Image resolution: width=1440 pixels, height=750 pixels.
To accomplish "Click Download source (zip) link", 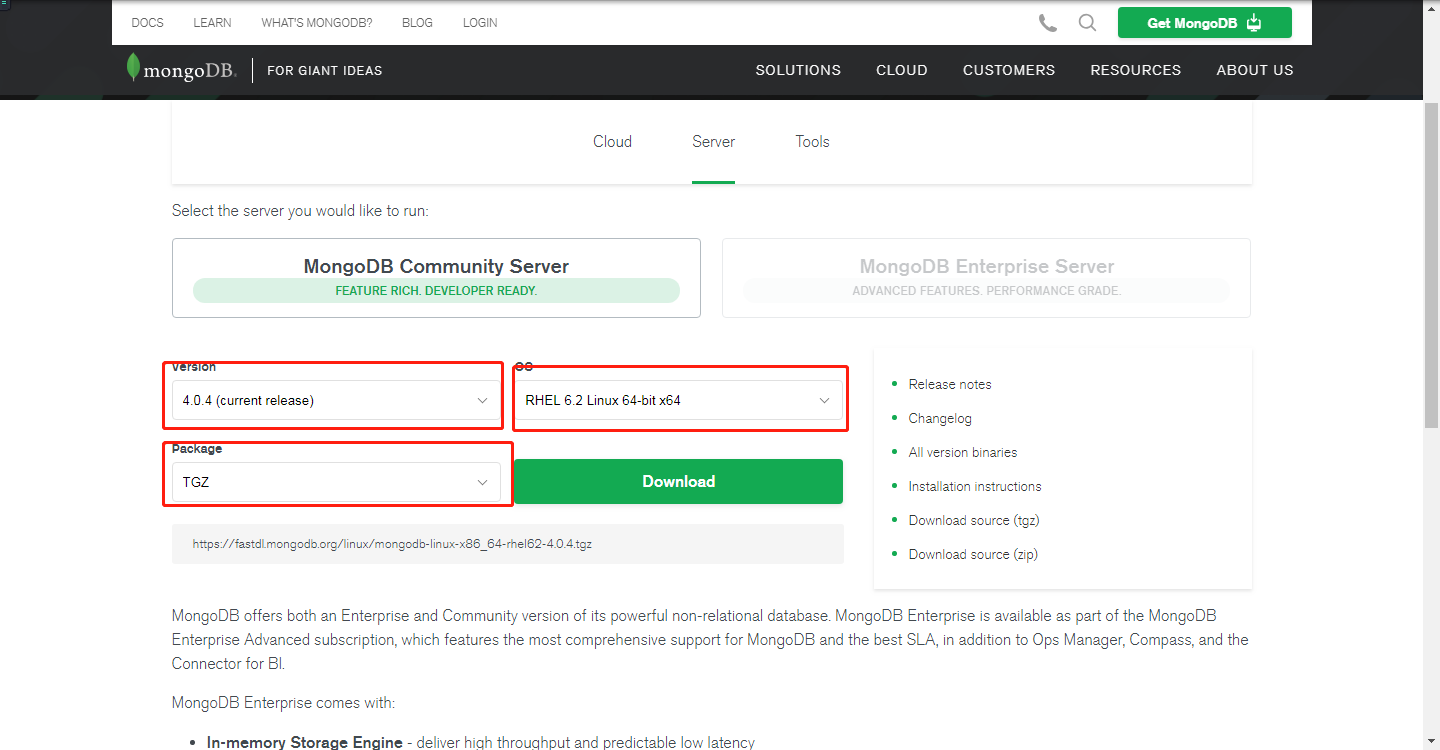I will [x=973, y=554].
